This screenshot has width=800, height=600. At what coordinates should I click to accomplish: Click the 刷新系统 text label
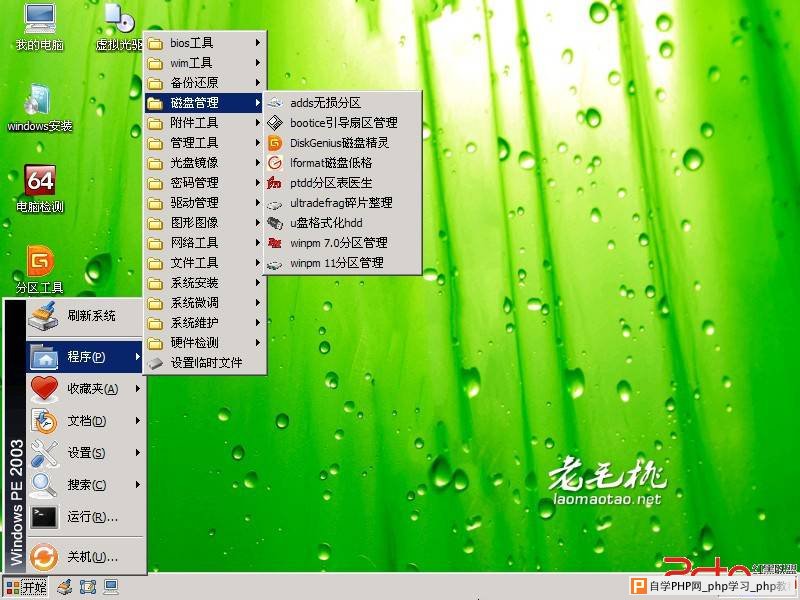point(91,316)
